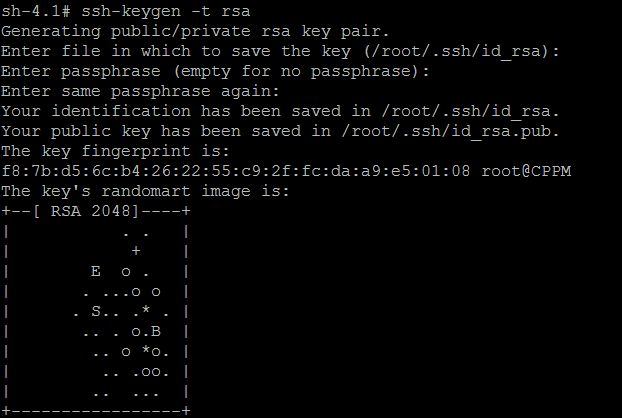Click the word 'passphrase' in the same-passphrase line

(x=160, y=92)
